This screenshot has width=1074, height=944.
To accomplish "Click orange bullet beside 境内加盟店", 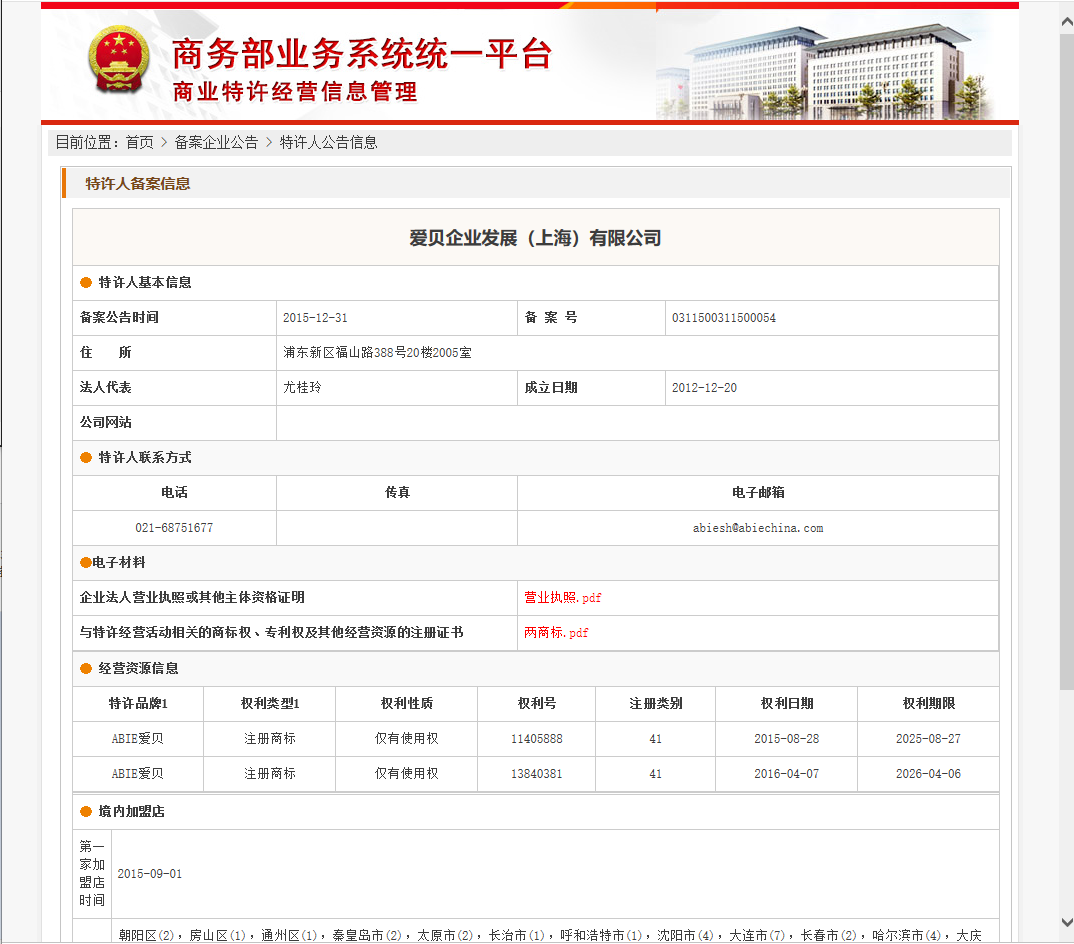I will [86, 812].
